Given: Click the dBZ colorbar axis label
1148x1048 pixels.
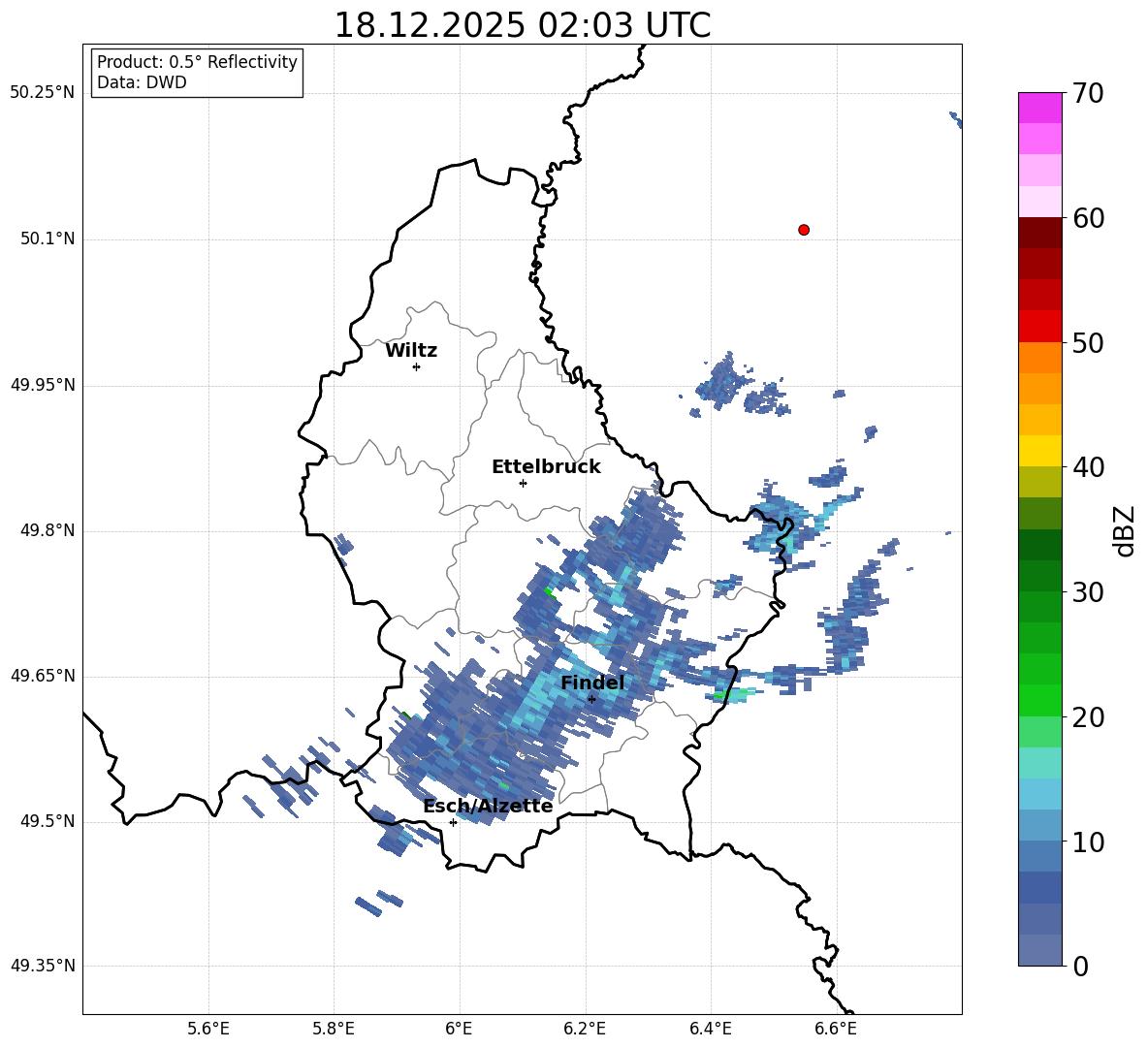Looking at the screenshot, I should (1126, 530).
